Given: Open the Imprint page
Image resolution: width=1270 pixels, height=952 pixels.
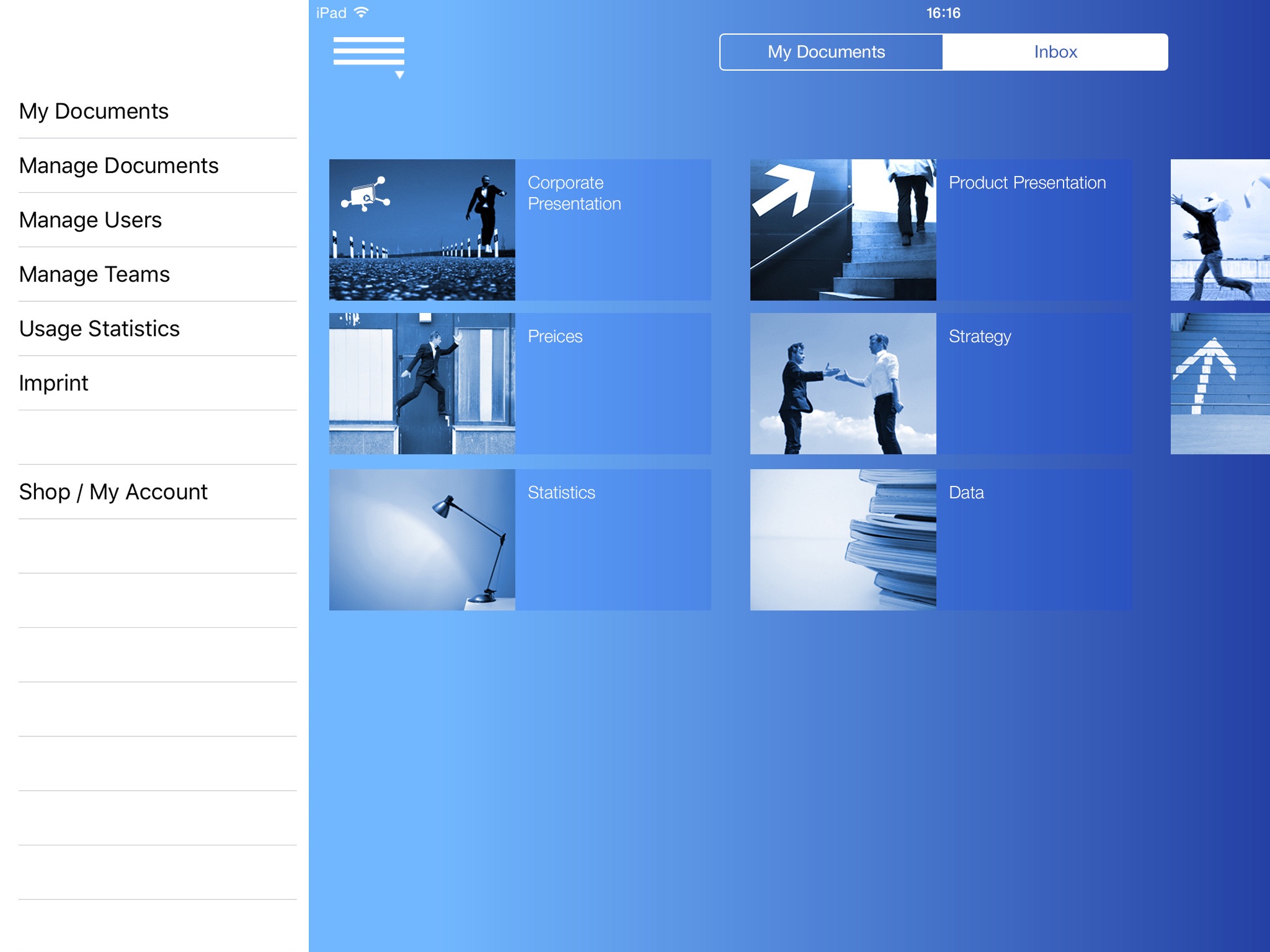Looking at the screenshot, I should pyautogui.click(x=54, y=383).
